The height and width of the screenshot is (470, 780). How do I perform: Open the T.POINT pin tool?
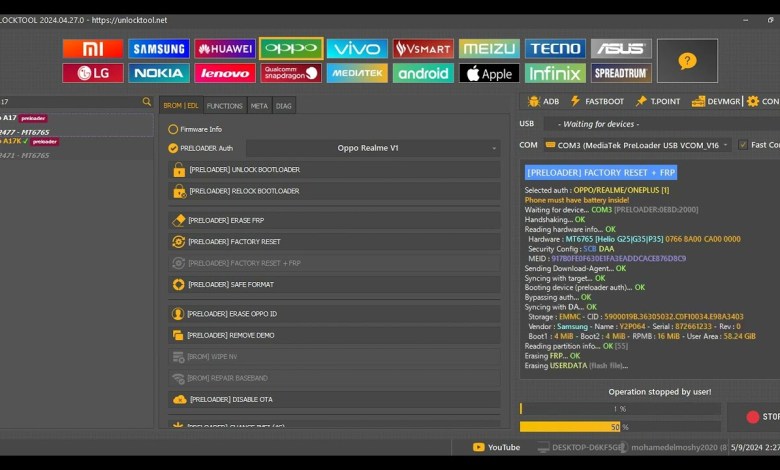(x=658, y=101)
